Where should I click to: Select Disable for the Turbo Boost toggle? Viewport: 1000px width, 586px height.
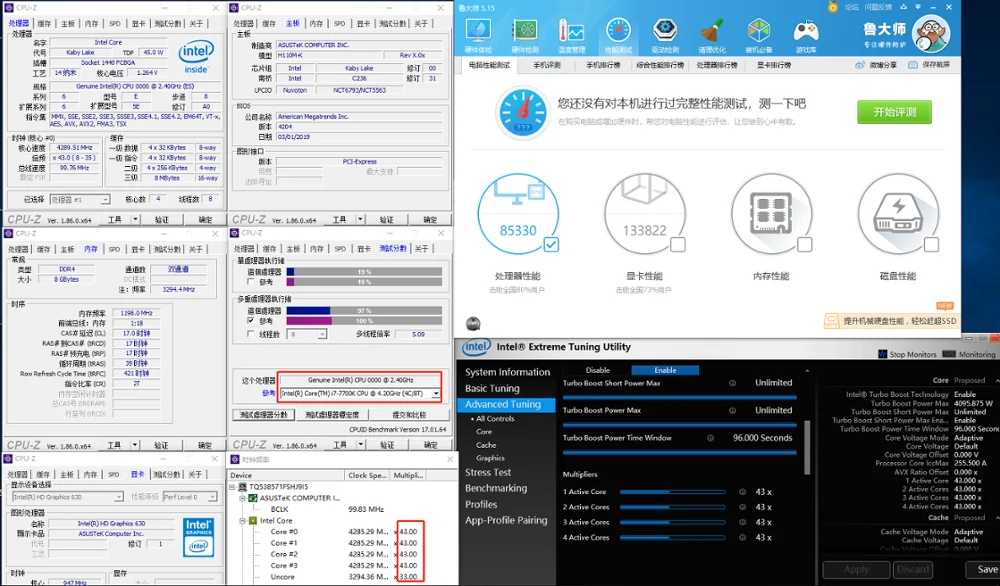(597, 370)
